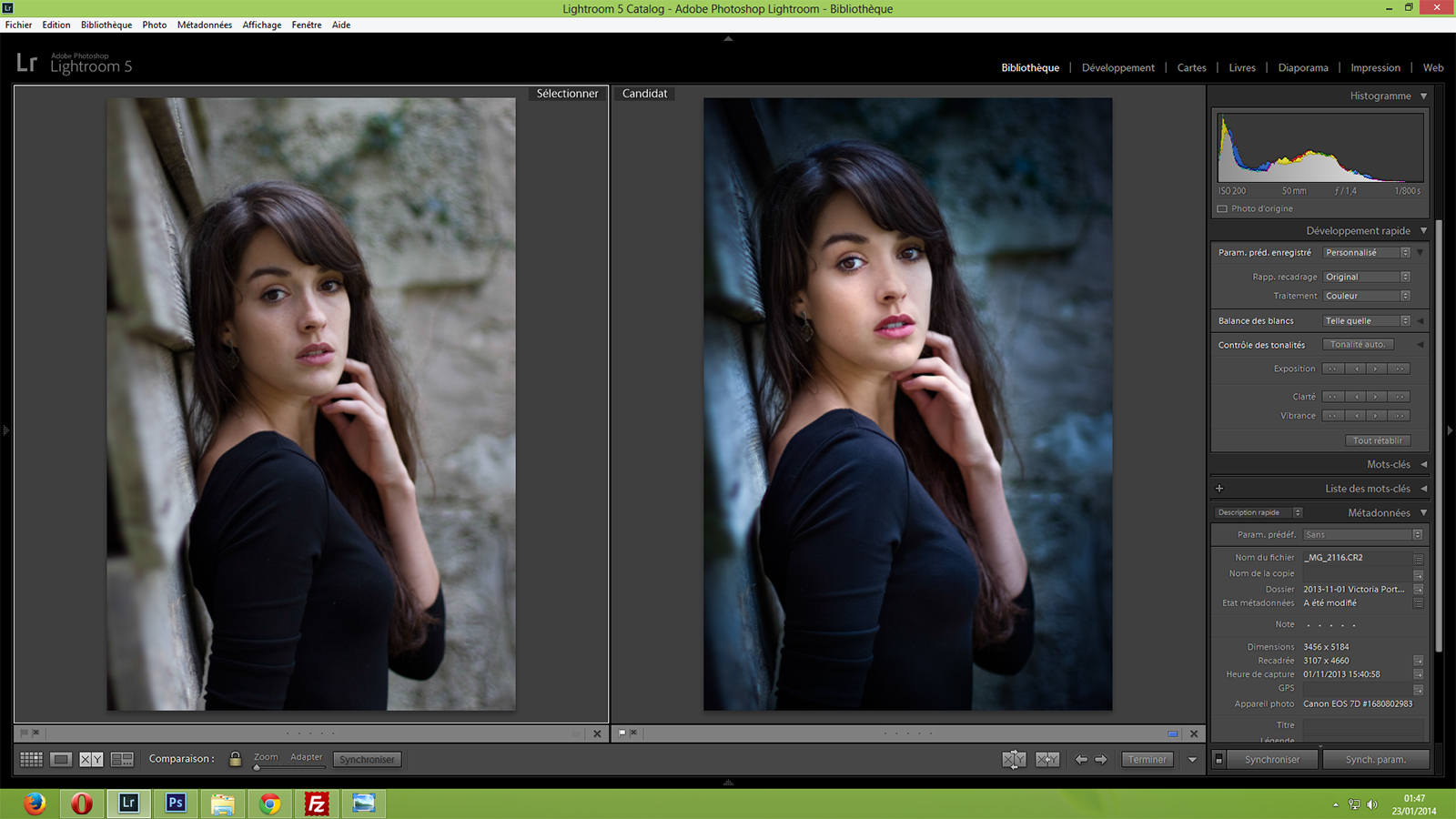Screen dimensions: 1456x819
Task: Switch to the Diaporama module
Action: pos(1302,68)
